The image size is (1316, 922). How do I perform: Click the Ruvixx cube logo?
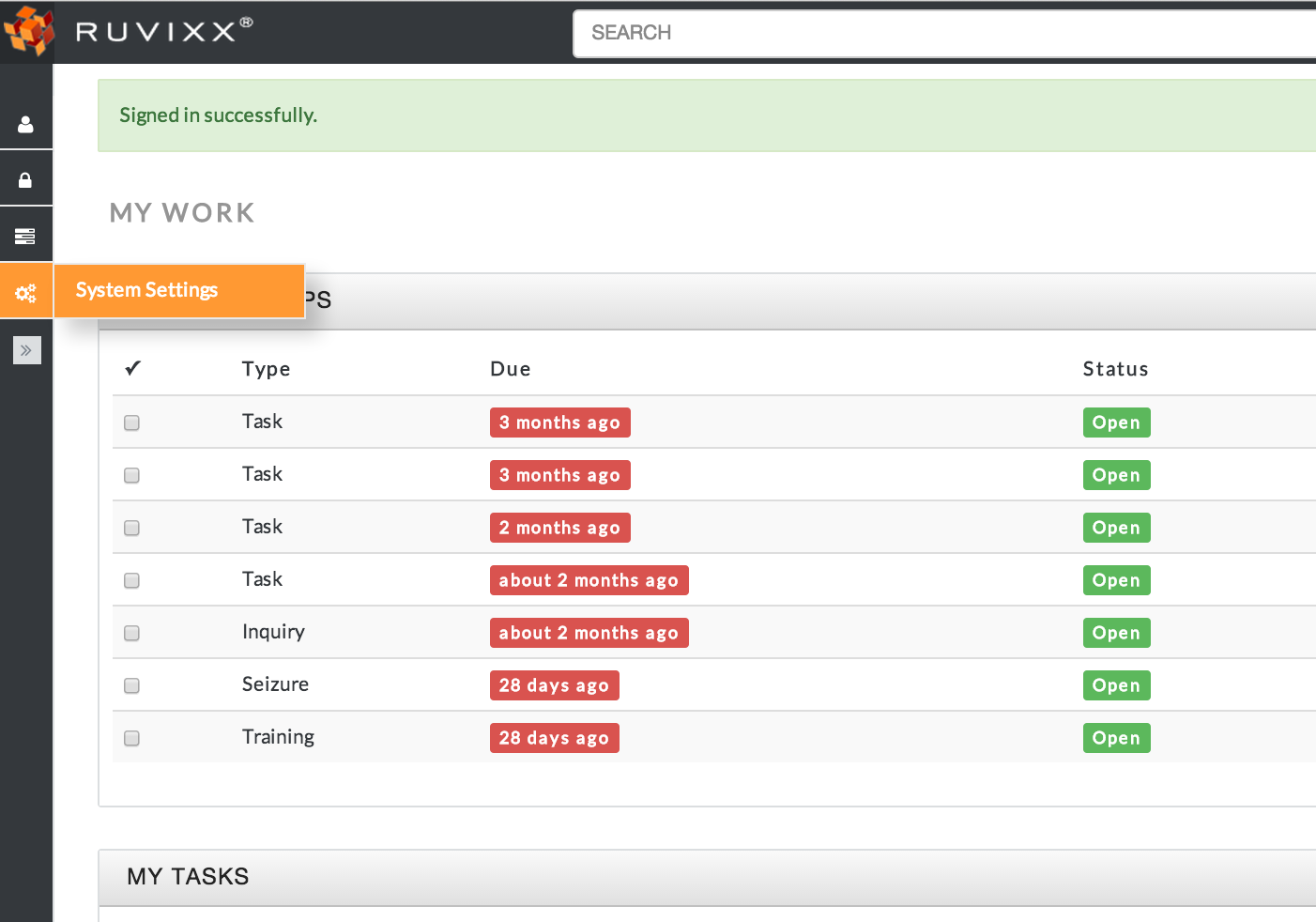point(29,31)
